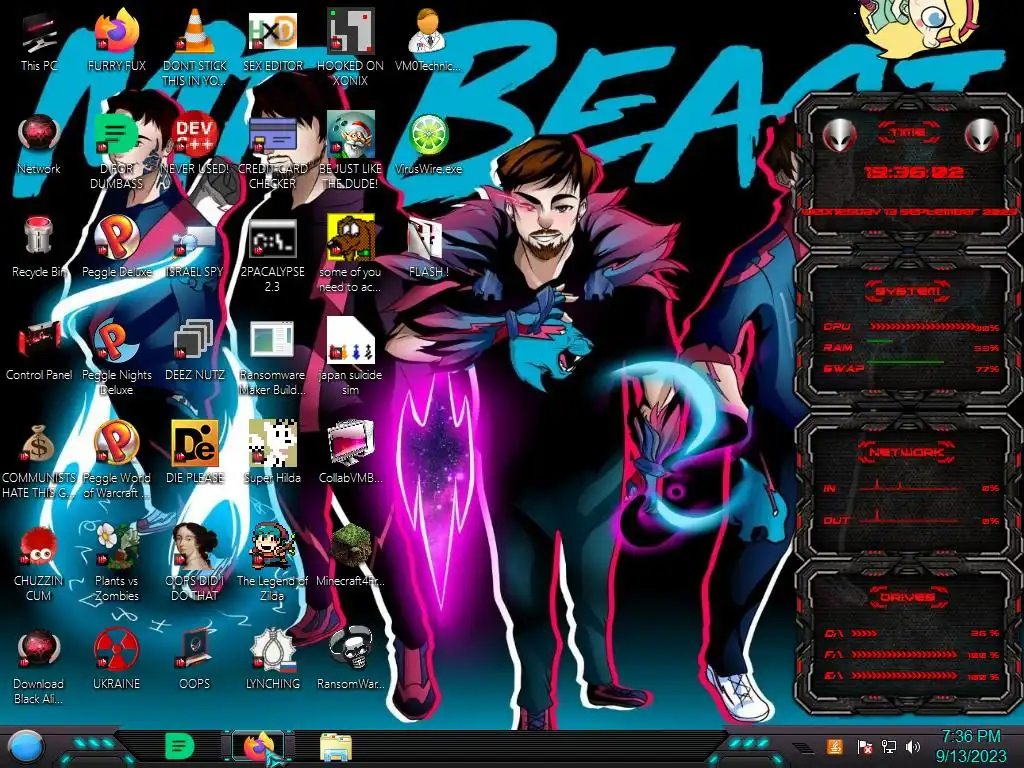
Task: Open the Super Hilda game icon
Action: coord(272,443)
